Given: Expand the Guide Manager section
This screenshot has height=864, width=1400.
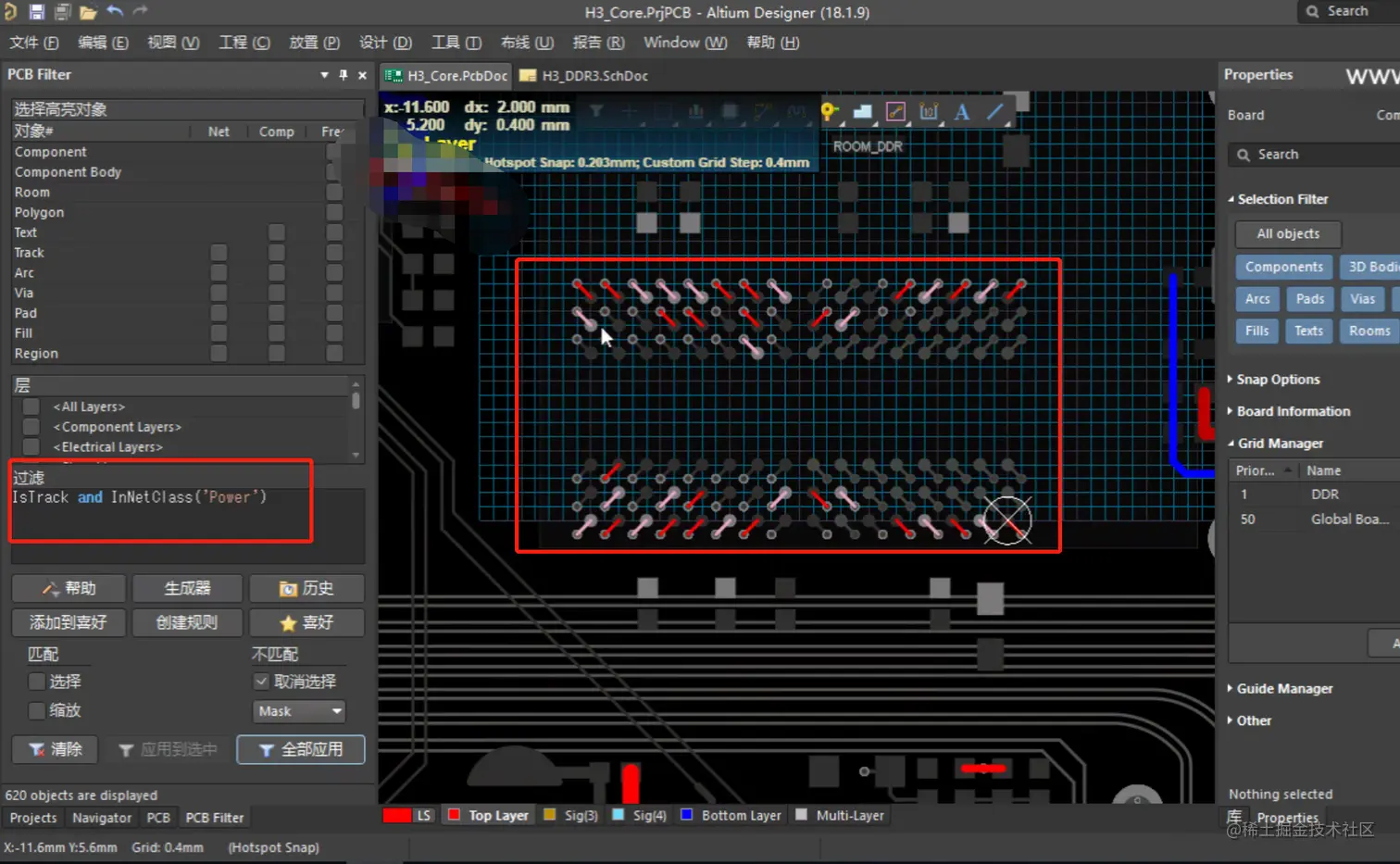Looking at the screenshot, I should pyautogui.click(x=1231, y=688).
